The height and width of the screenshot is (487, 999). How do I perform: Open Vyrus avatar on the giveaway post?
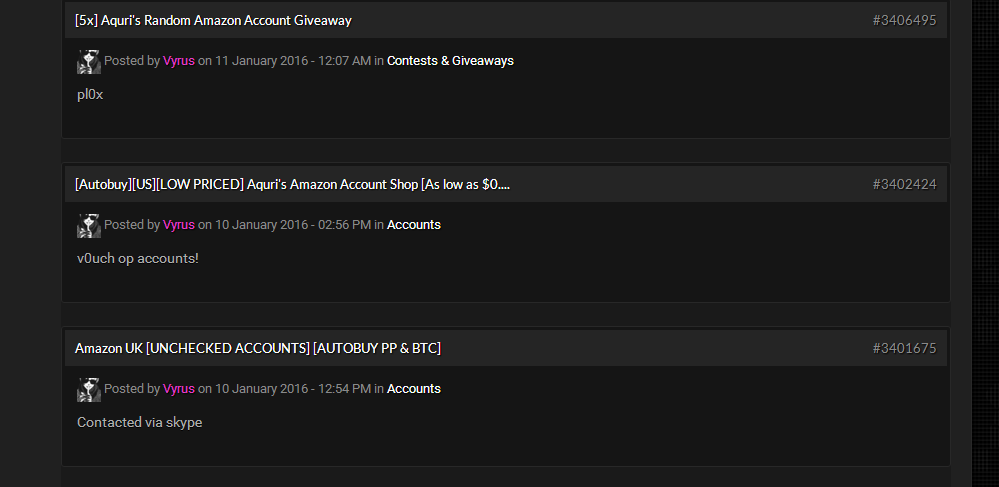(89, 62)
